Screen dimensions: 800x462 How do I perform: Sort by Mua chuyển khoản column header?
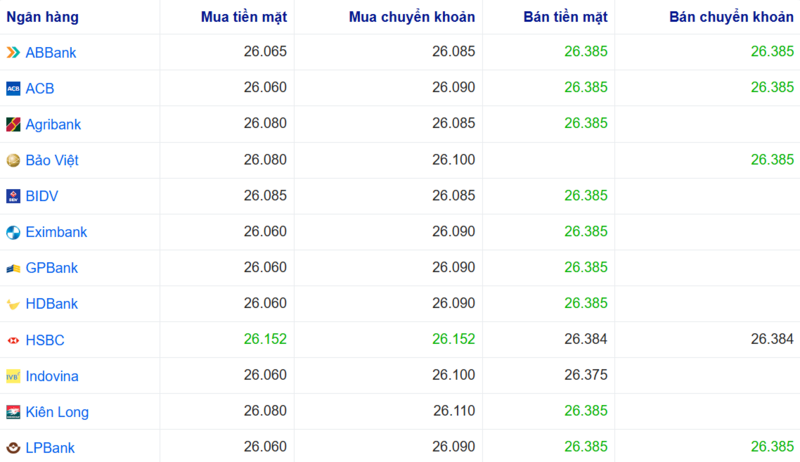tap(412, 17)
